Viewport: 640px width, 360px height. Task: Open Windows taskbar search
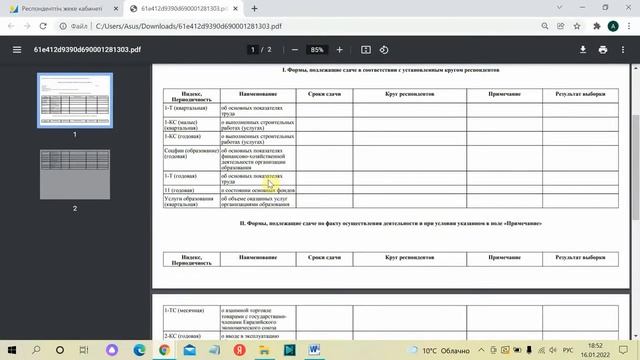coord(36,350)
